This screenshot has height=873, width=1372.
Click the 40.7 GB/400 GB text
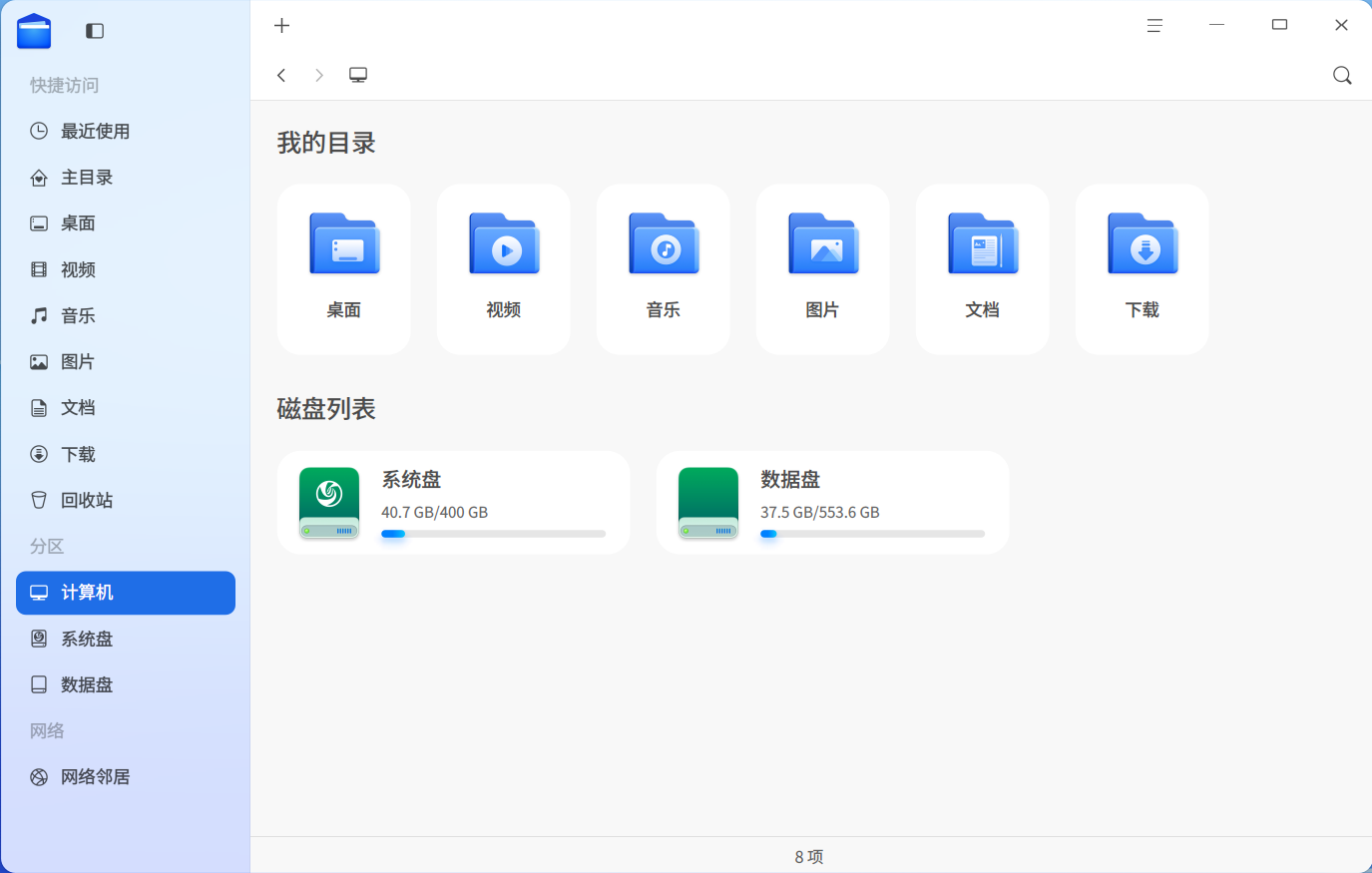click(x=434, y=513)
